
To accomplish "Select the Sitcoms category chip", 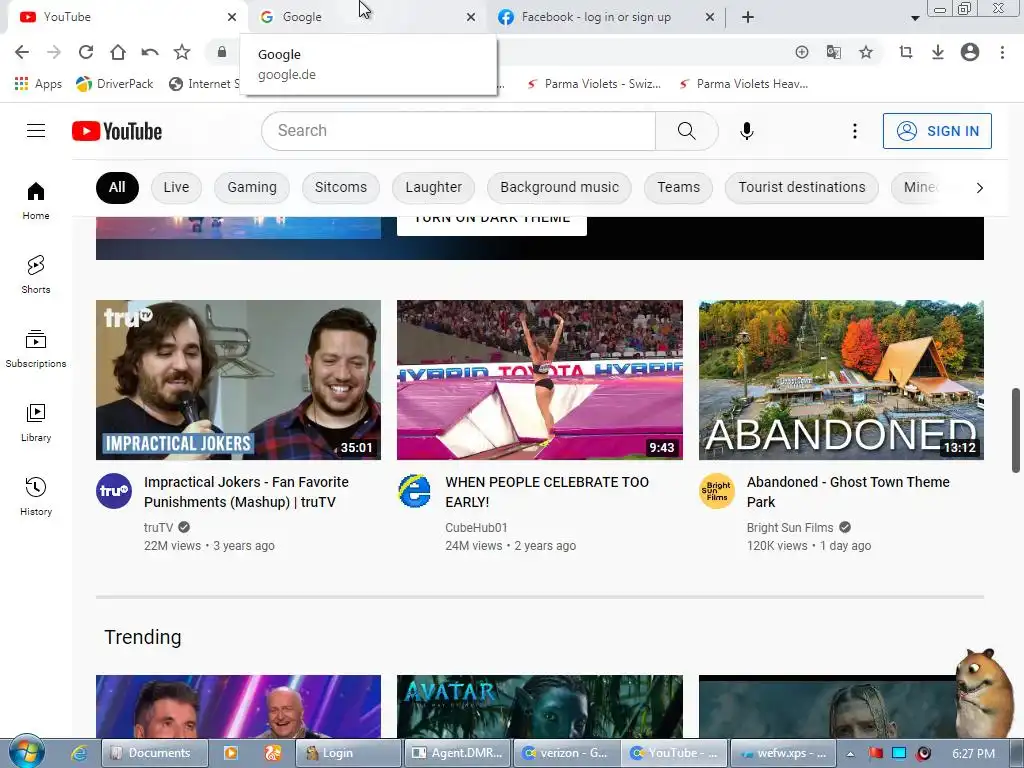I will coord(341,187).
